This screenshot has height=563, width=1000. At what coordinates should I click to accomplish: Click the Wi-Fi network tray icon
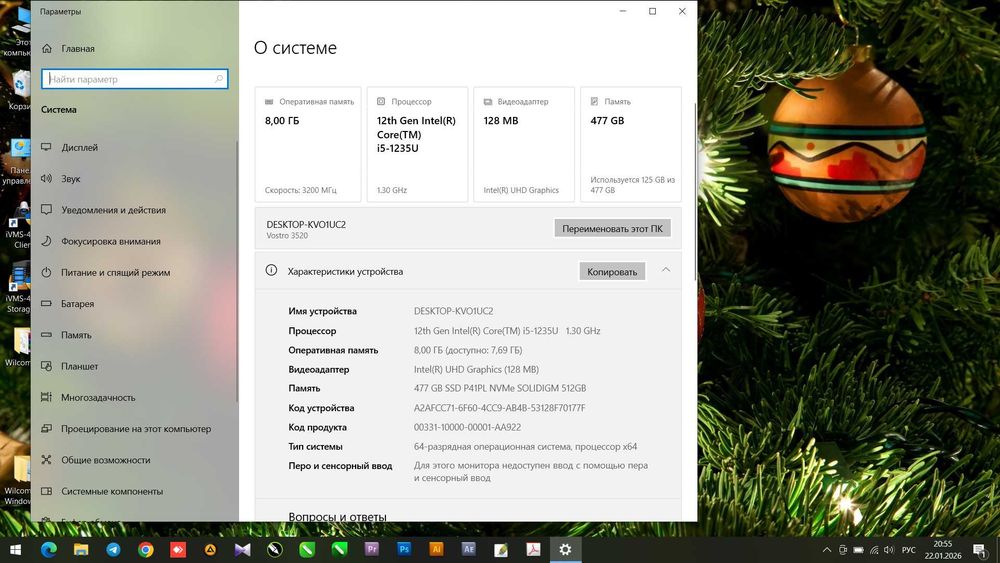click(x=874, y=550)
